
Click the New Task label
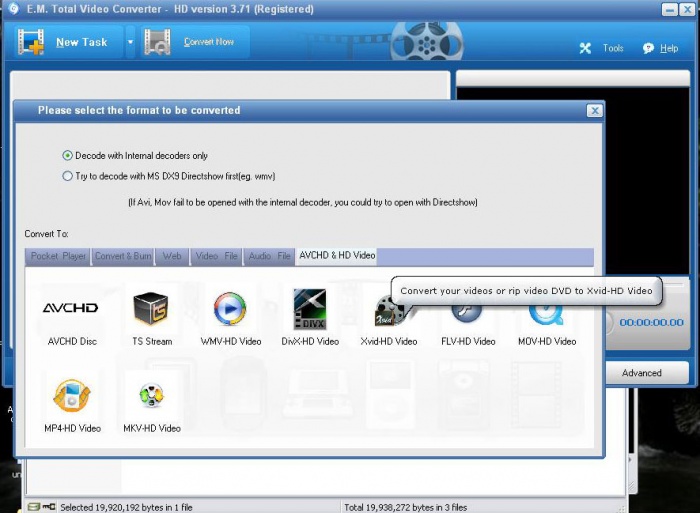tap(82, 42)
